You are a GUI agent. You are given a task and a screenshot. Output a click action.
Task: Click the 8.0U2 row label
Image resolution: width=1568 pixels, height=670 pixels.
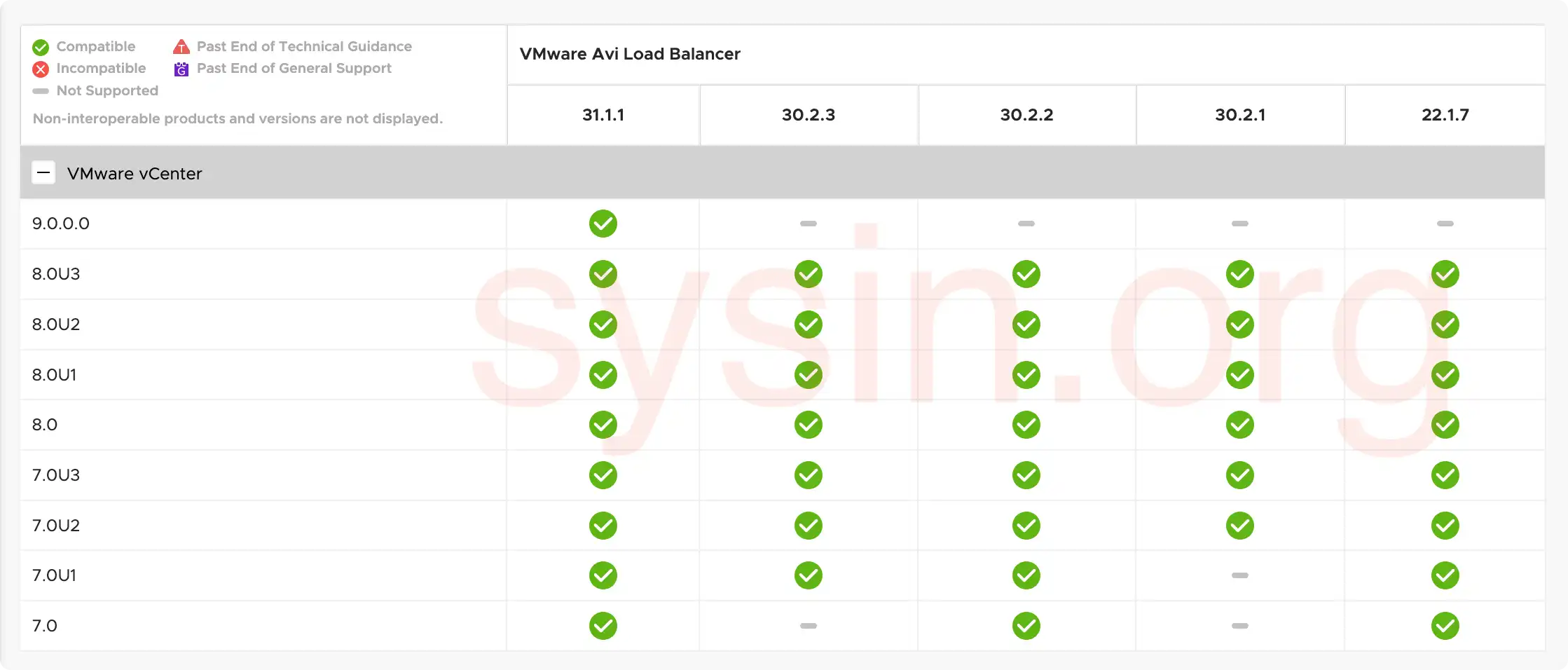coord(56,324)
